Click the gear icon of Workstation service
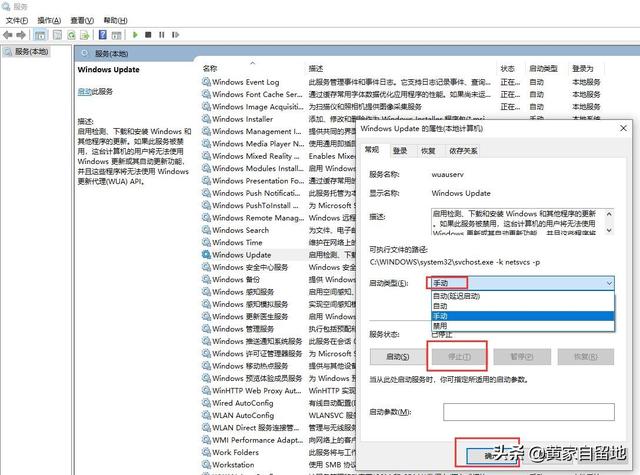This screenshot has height=475, width=640. pyautogui.click(x=206, y=464)
